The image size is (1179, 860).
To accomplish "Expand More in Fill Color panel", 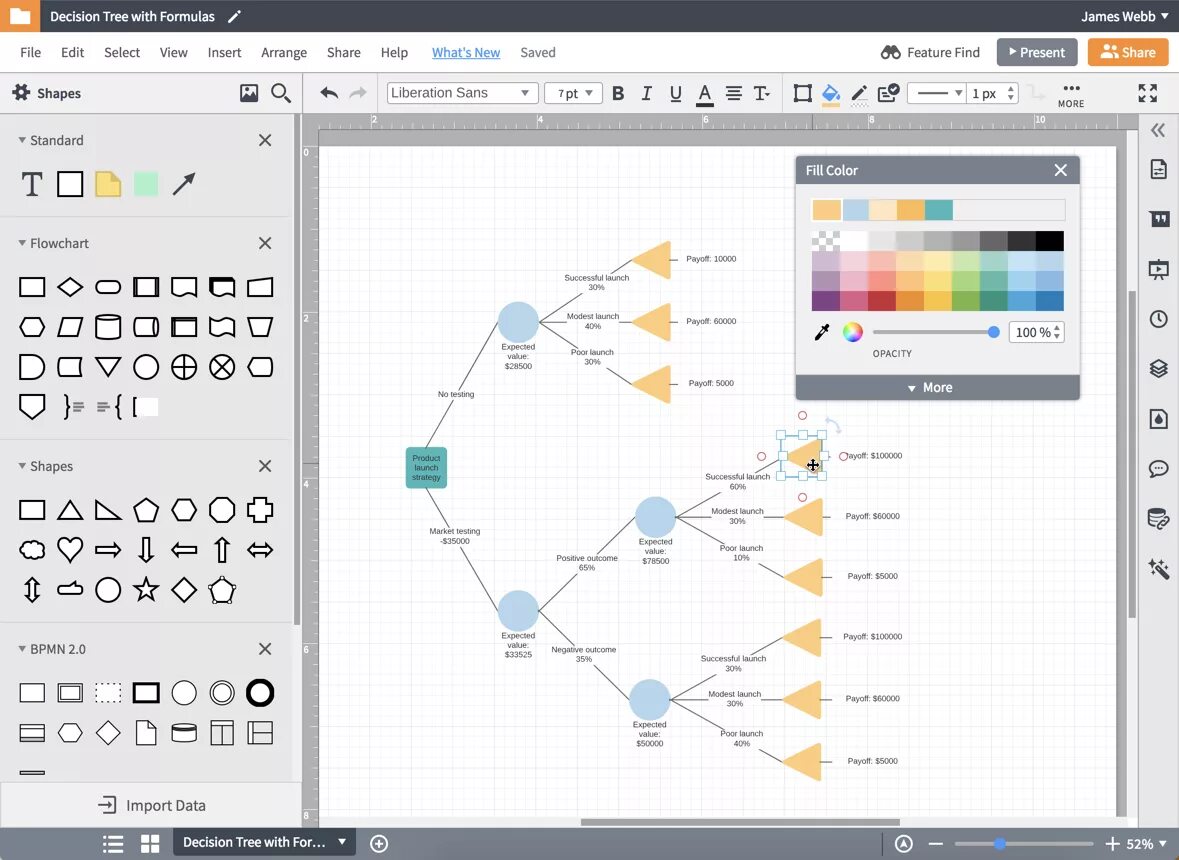I will pyautogui.click(x=937, y=387).
